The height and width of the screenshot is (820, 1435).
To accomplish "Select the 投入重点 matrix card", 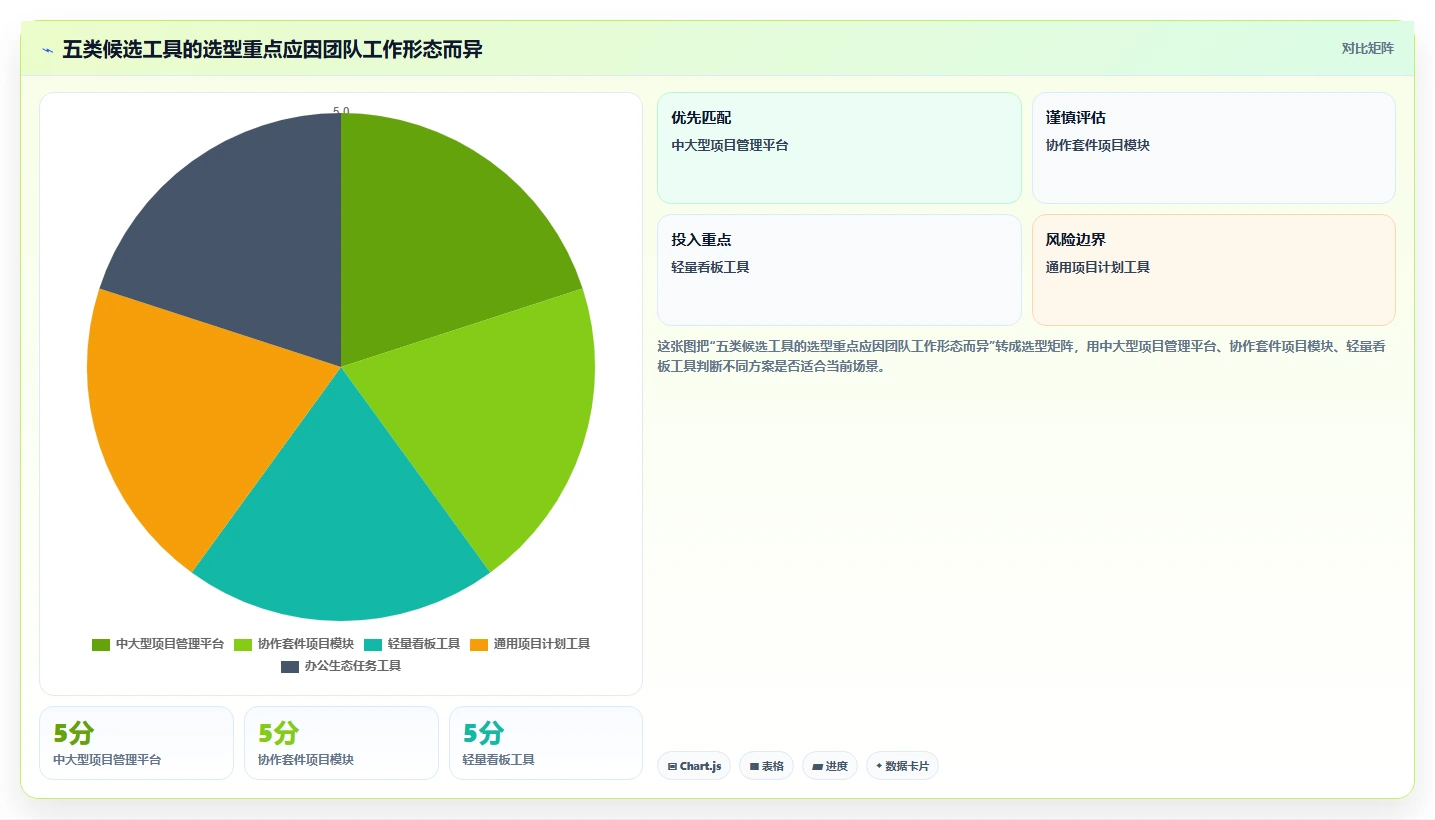I will tap(839, 270).
